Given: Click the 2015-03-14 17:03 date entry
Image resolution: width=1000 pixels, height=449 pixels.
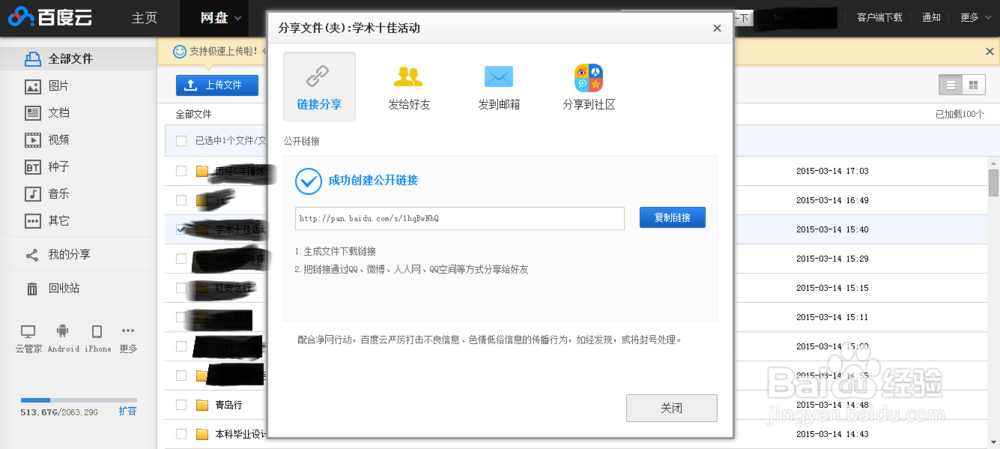Looking at the screenshot, I should point(832,171).
